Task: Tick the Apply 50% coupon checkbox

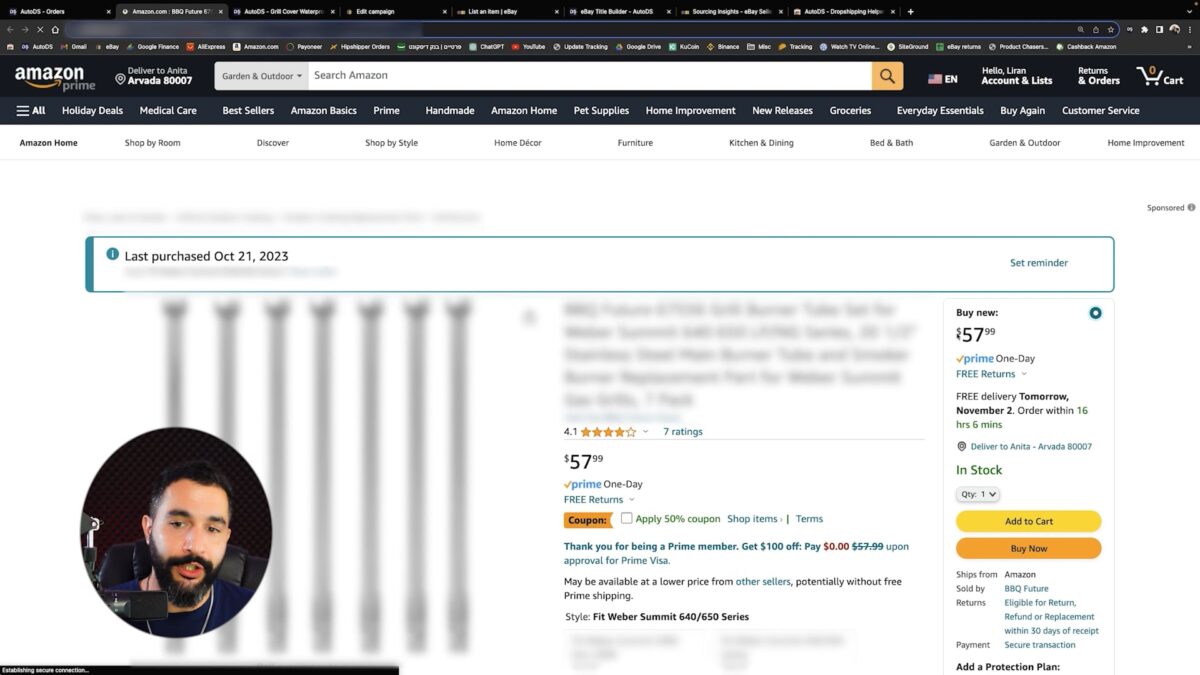Action: 626,518
